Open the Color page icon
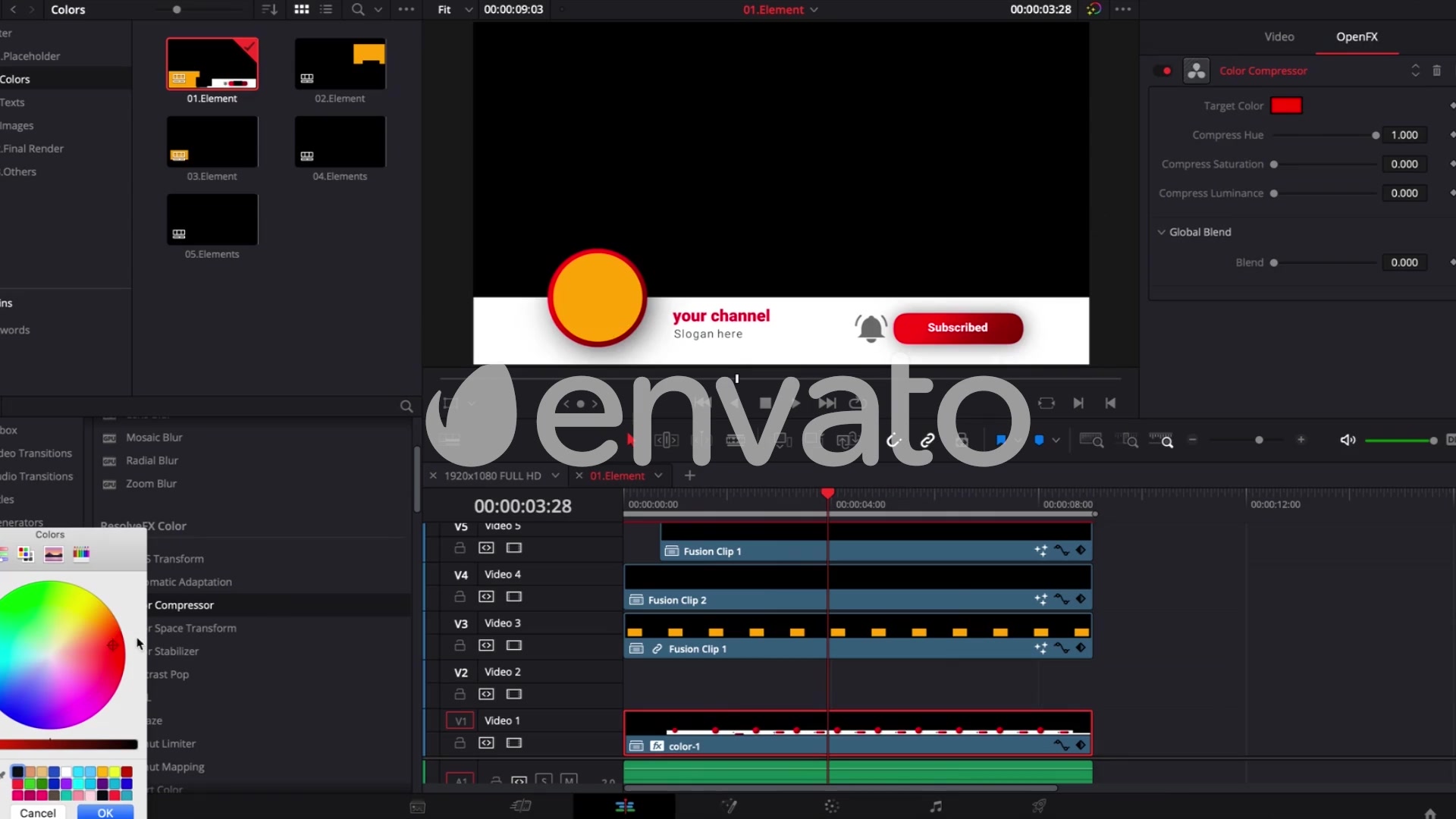Viewport: 1456px width, 819px height. click(x=832, y=806)
